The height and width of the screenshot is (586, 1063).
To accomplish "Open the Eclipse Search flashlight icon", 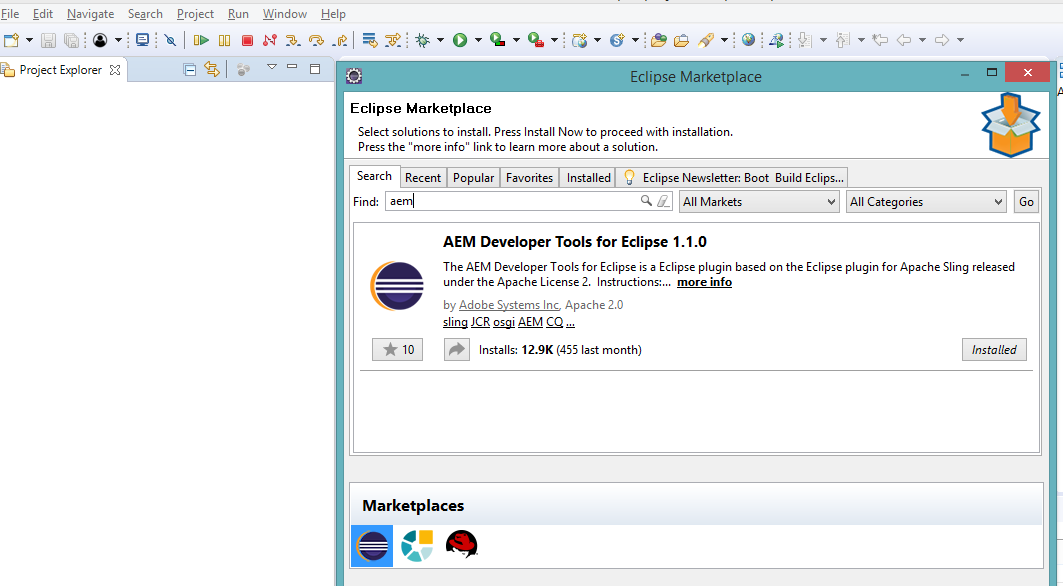I will (707, 39).
